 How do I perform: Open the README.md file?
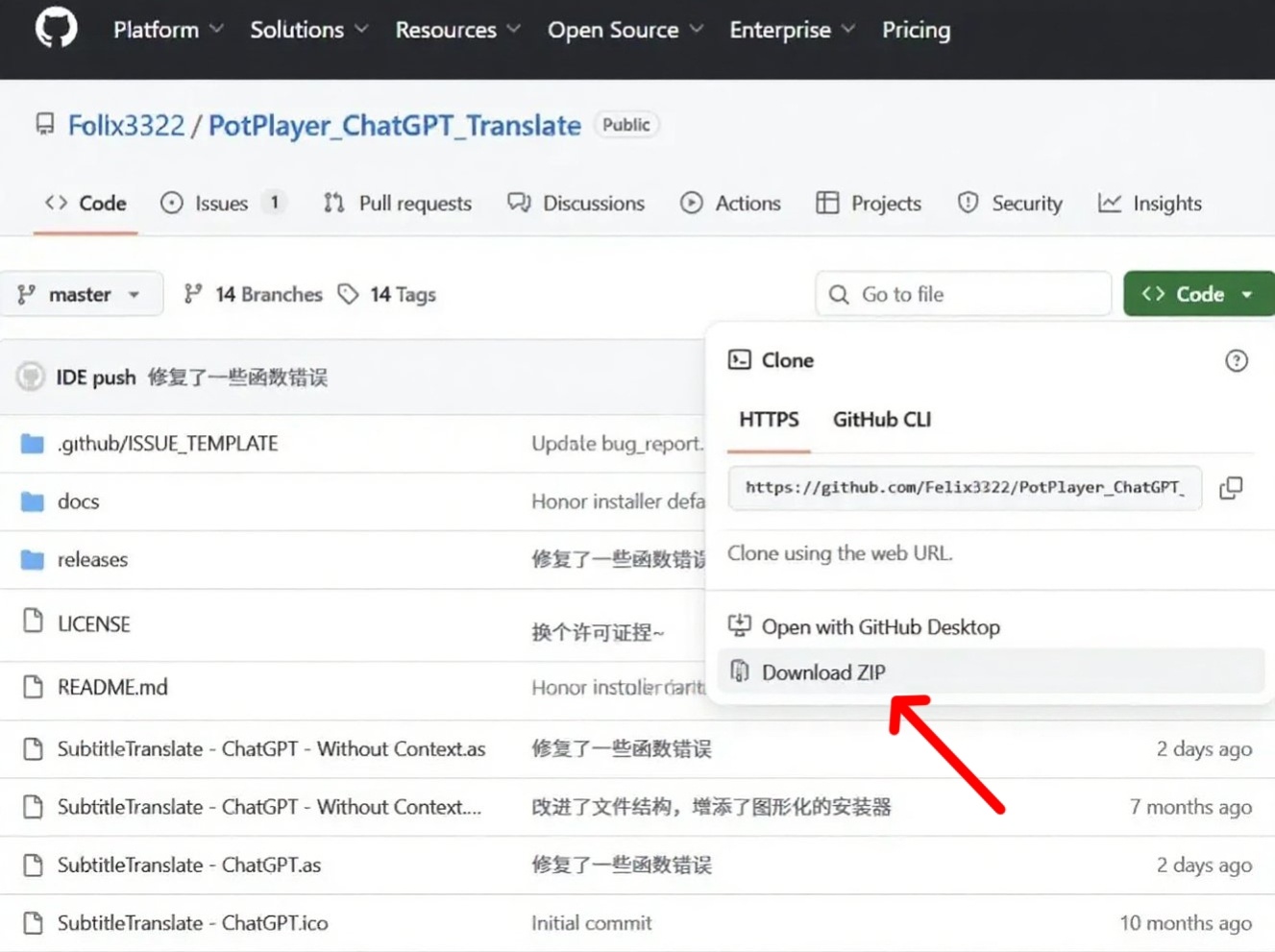click(x=112, y=687)
